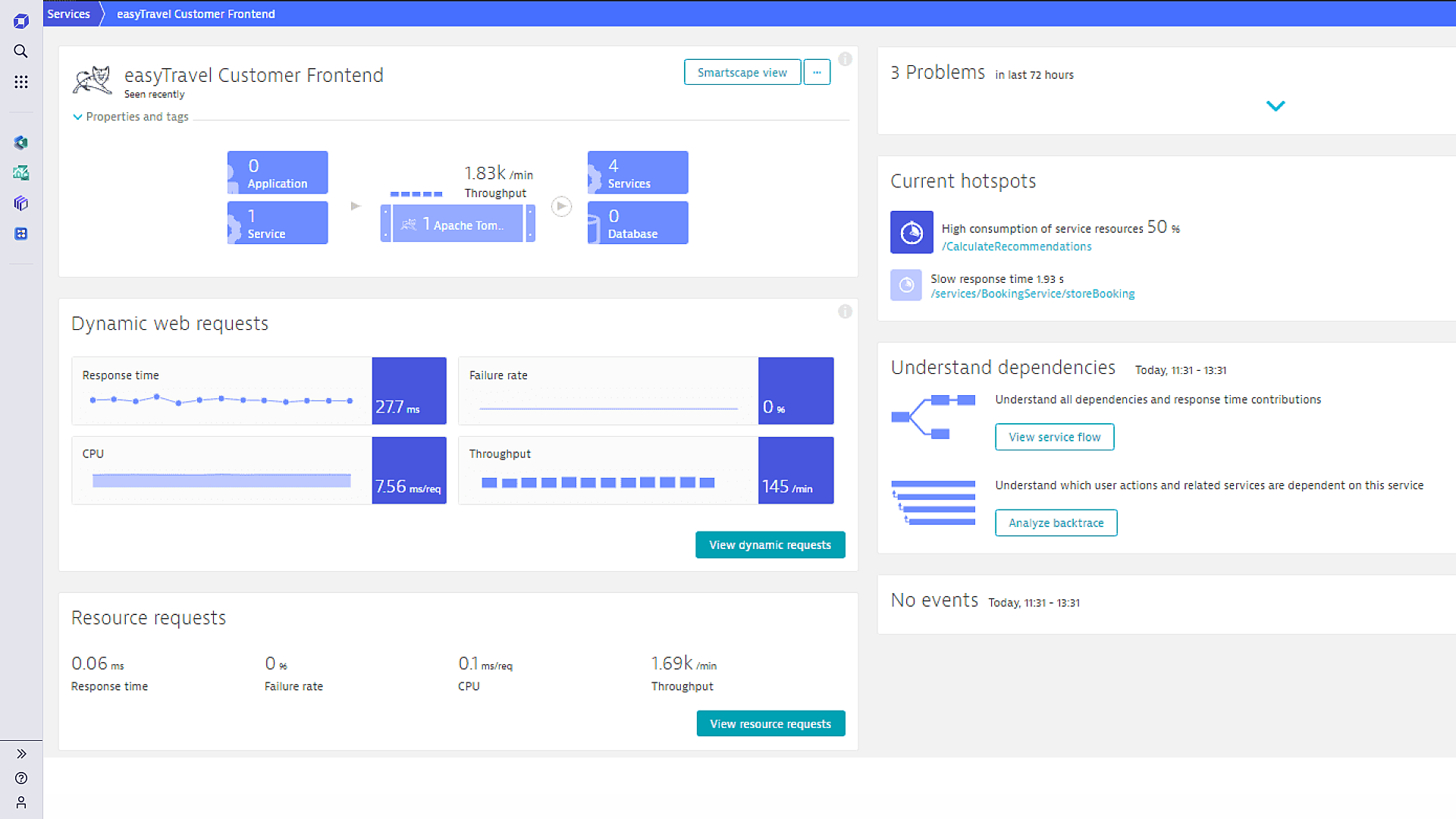The image size is (1456, 819).
Task: Open the Response time chart tile
Action: (259, 391)
